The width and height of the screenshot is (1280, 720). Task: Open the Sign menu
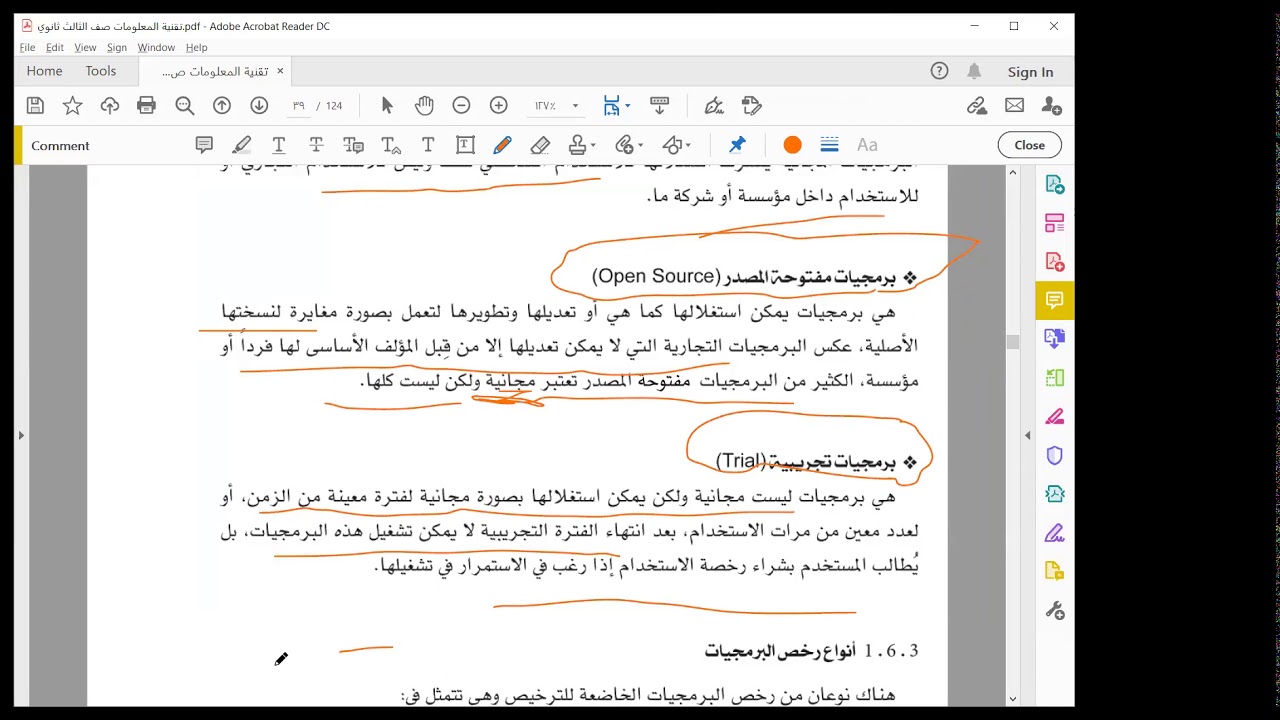pos(117,47)
